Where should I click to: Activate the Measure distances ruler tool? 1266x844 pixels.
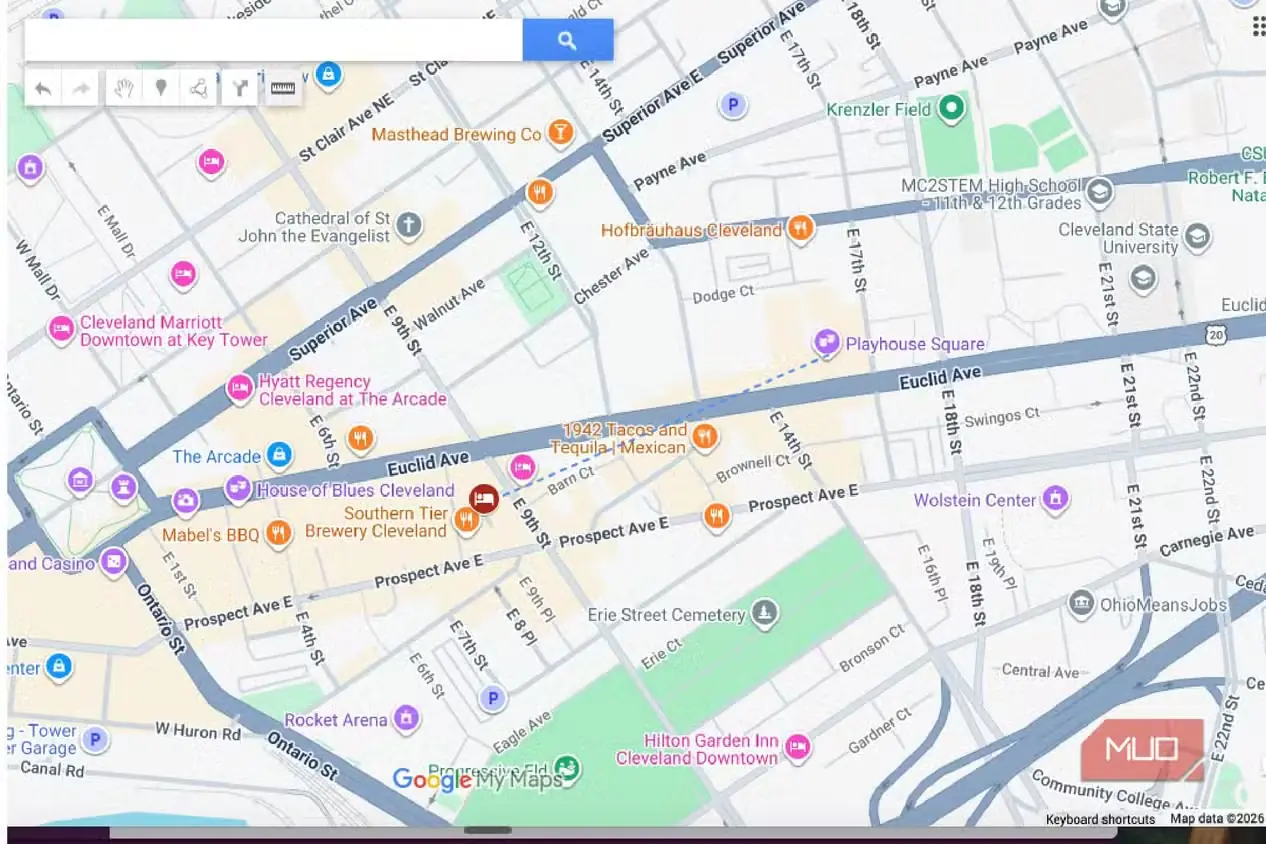point(284,88)
